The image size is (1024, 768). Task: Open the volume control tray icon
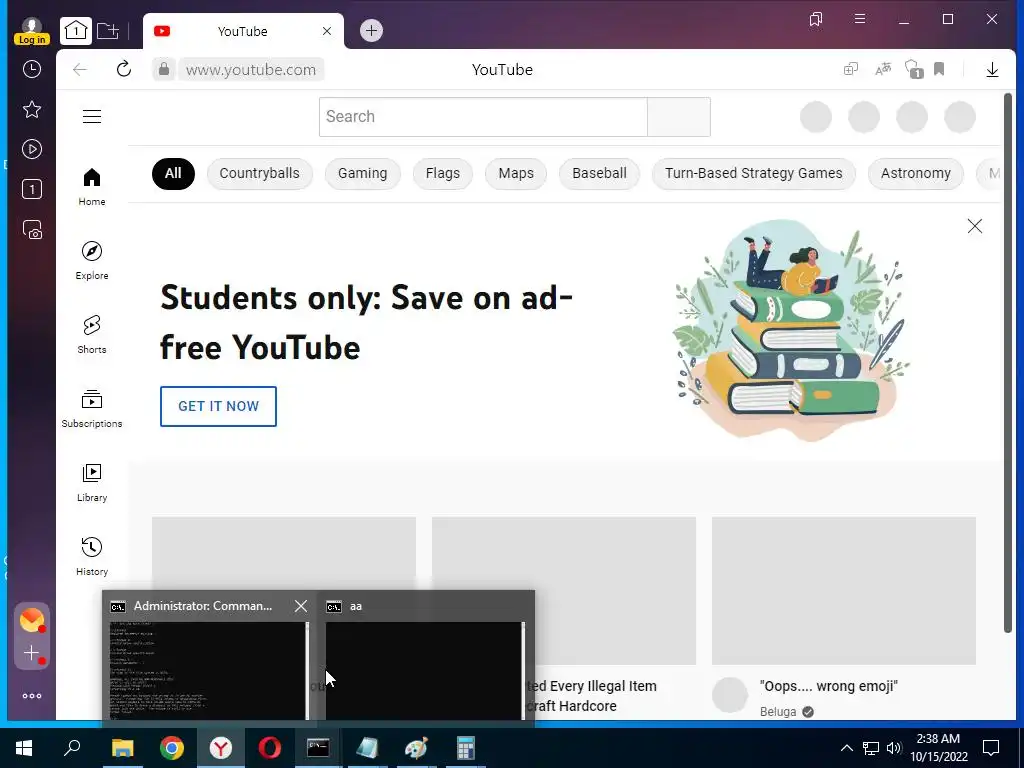coord(894,748)
